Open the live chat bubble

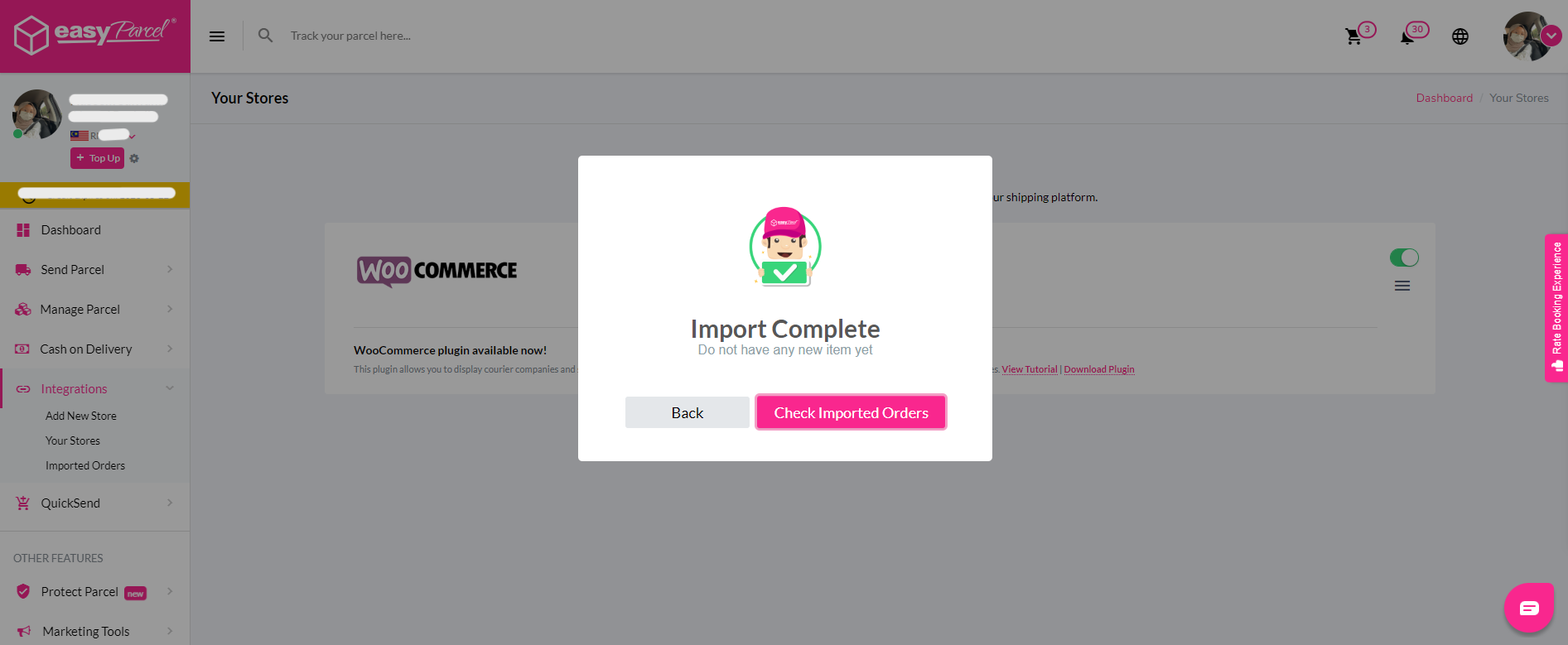(1529, 608)
